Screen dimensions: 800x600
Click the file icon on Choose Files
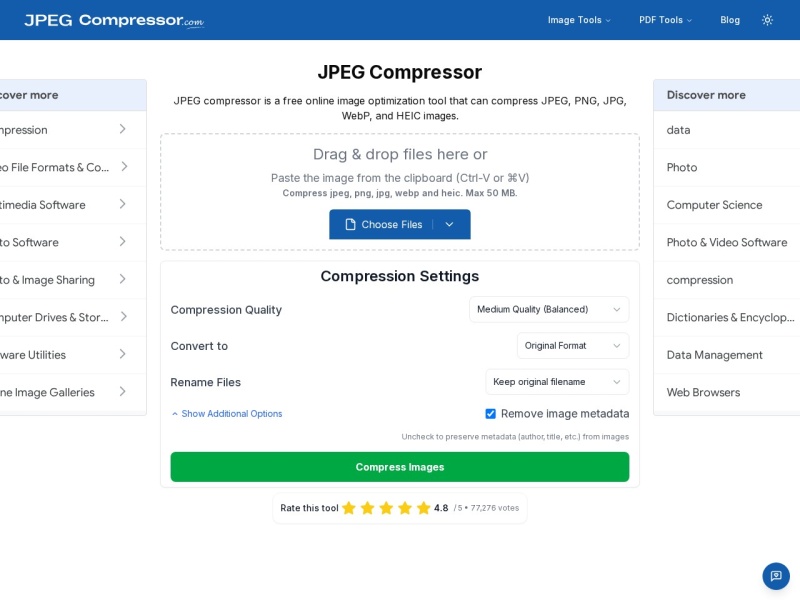(x=350, y=224)
